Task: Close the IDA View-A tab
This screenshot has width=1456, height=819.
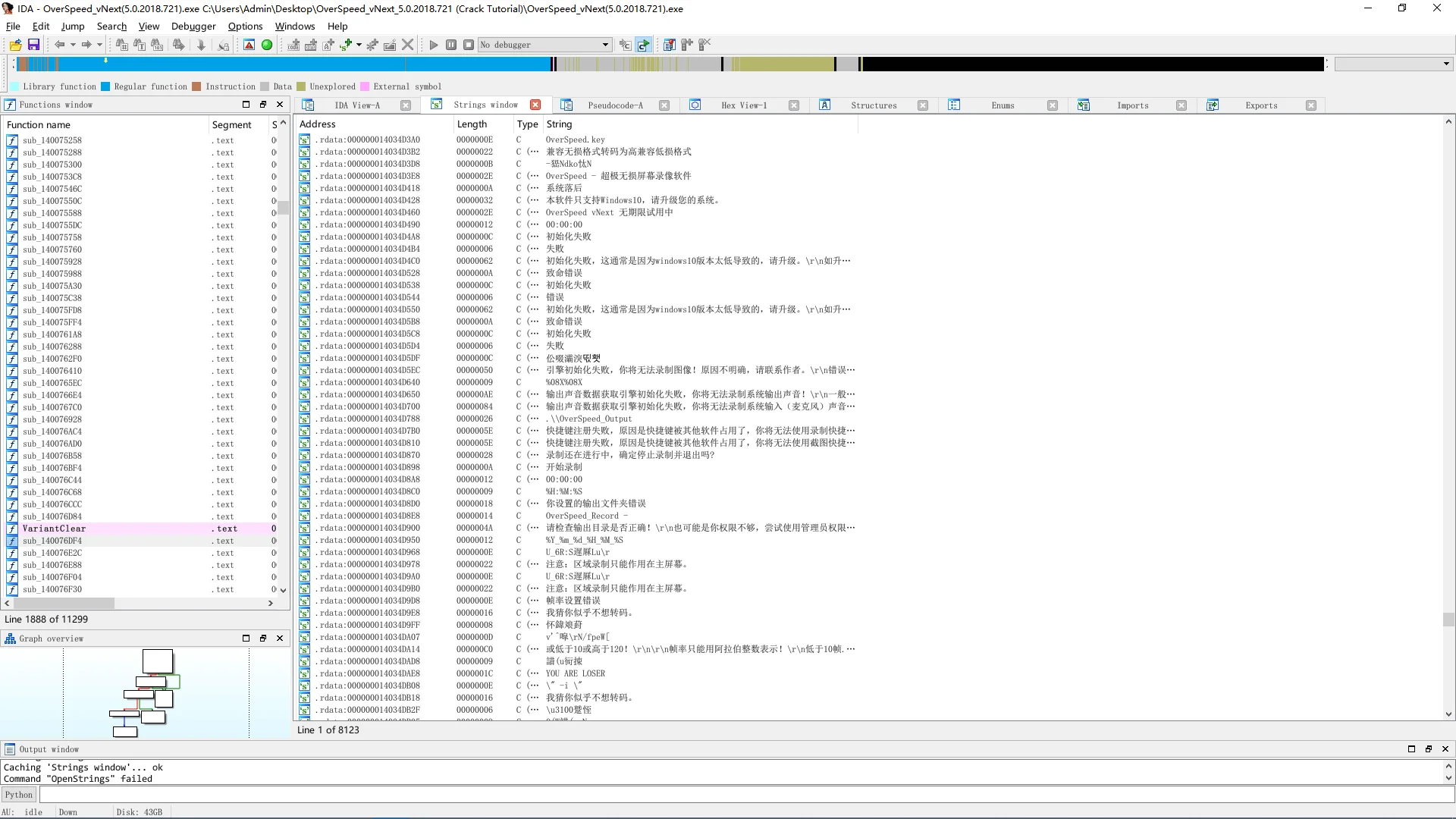Action: pos(406,105)
